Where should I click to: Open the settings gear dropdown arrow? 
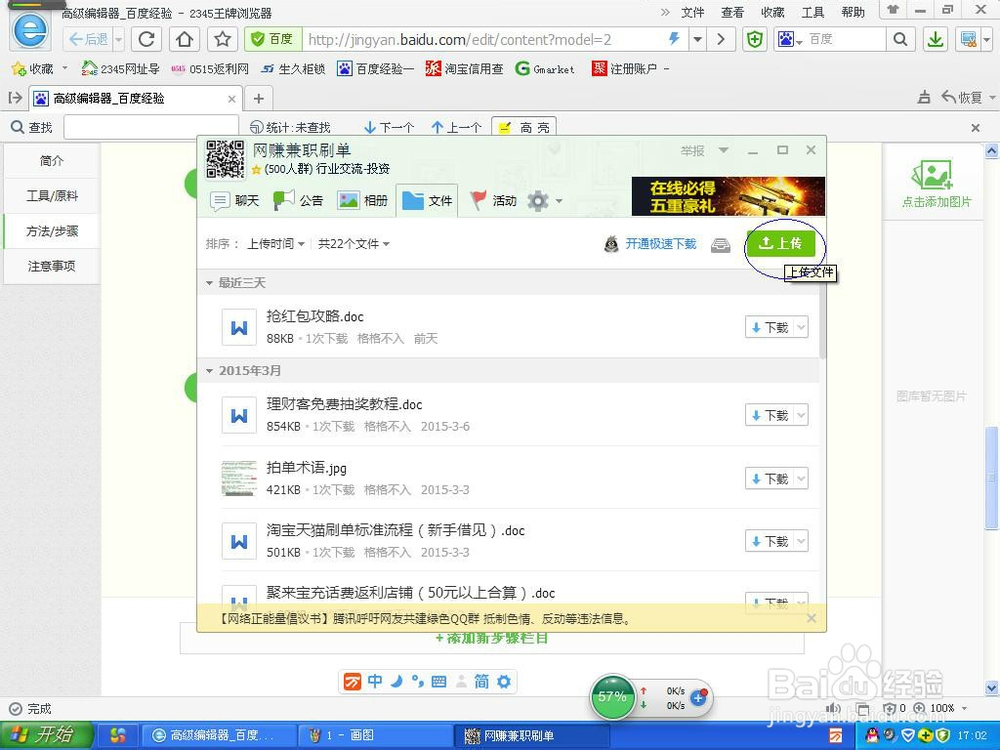[559, 201]
